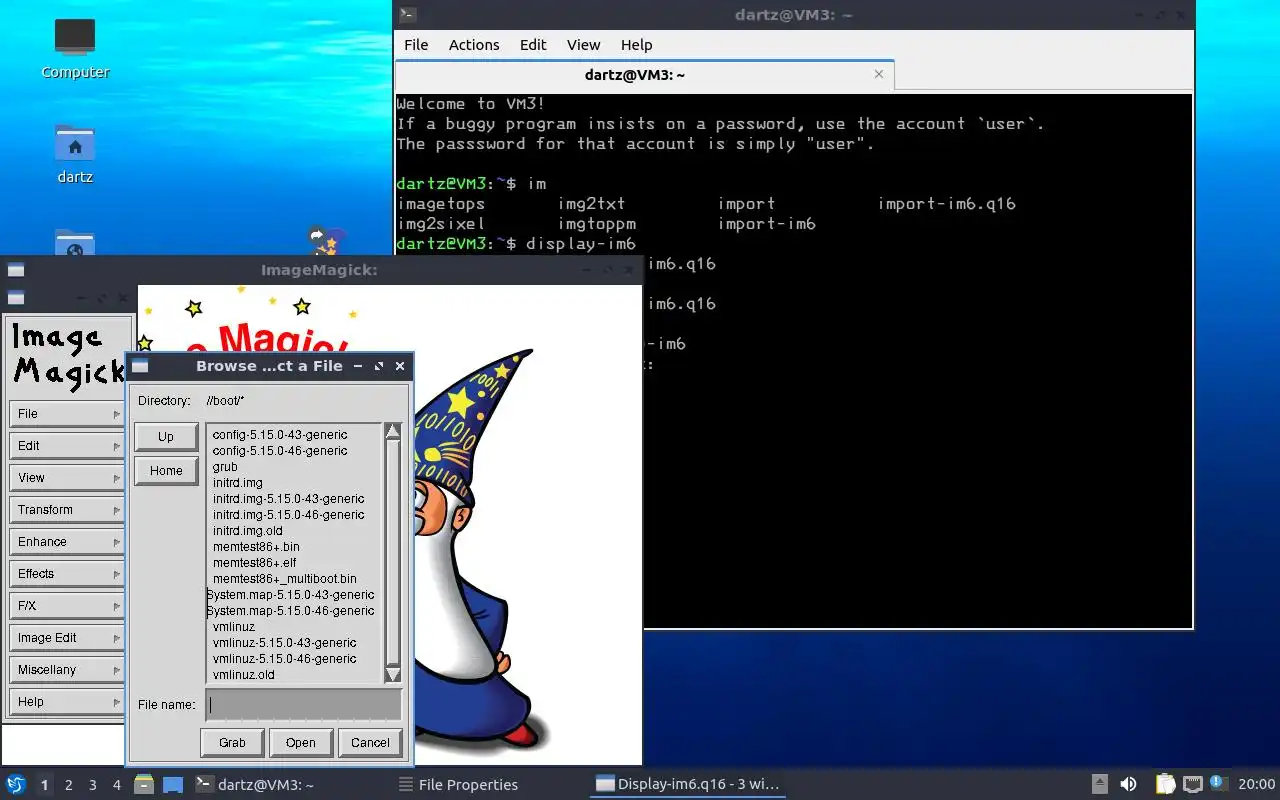Click the network status tray icon
This screenshot has height=800, width=1280.
click(1192, 784)
